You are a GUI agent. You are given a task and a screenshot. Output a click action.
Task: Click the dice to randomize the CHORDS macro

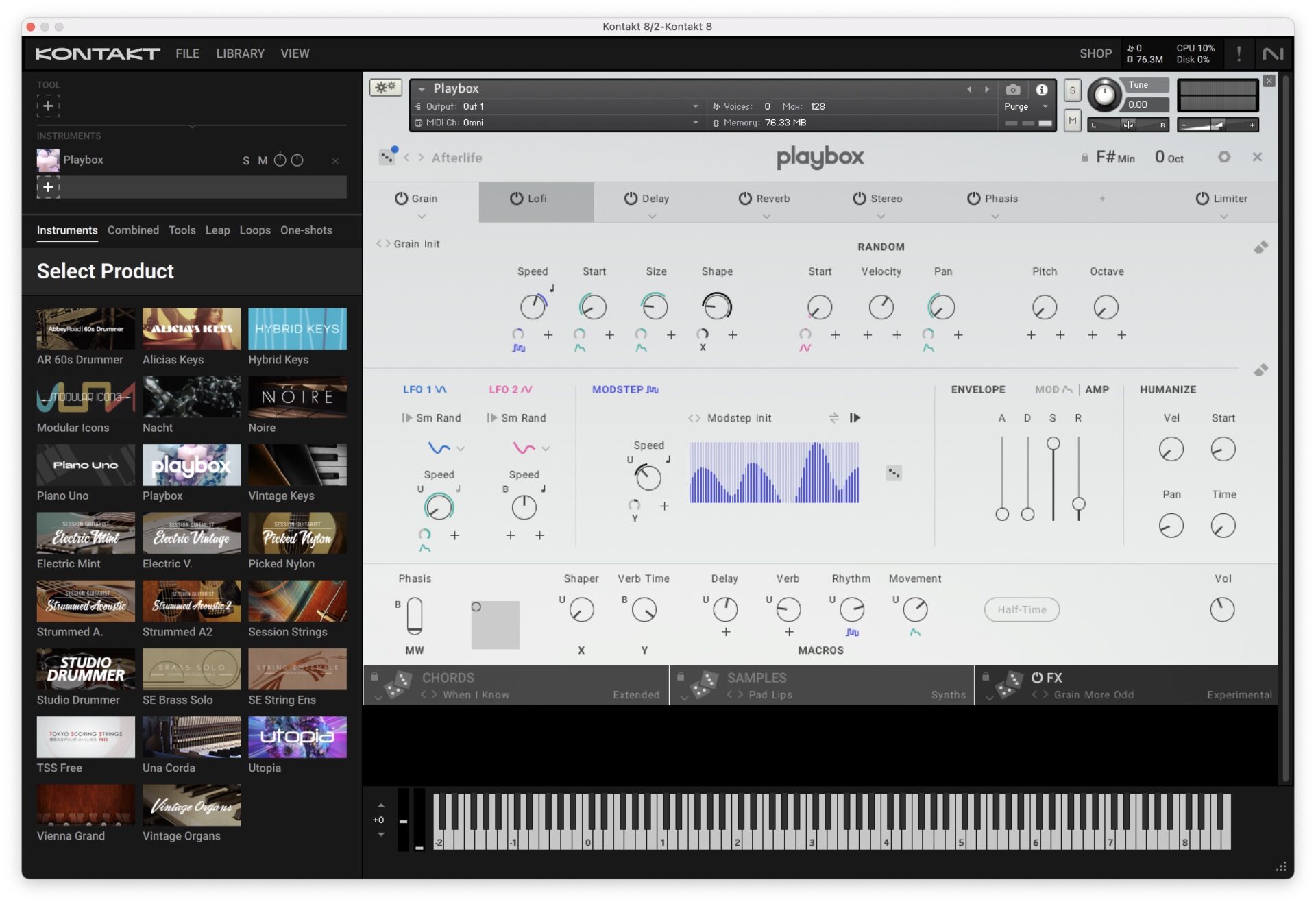click(x=399, y=685)
